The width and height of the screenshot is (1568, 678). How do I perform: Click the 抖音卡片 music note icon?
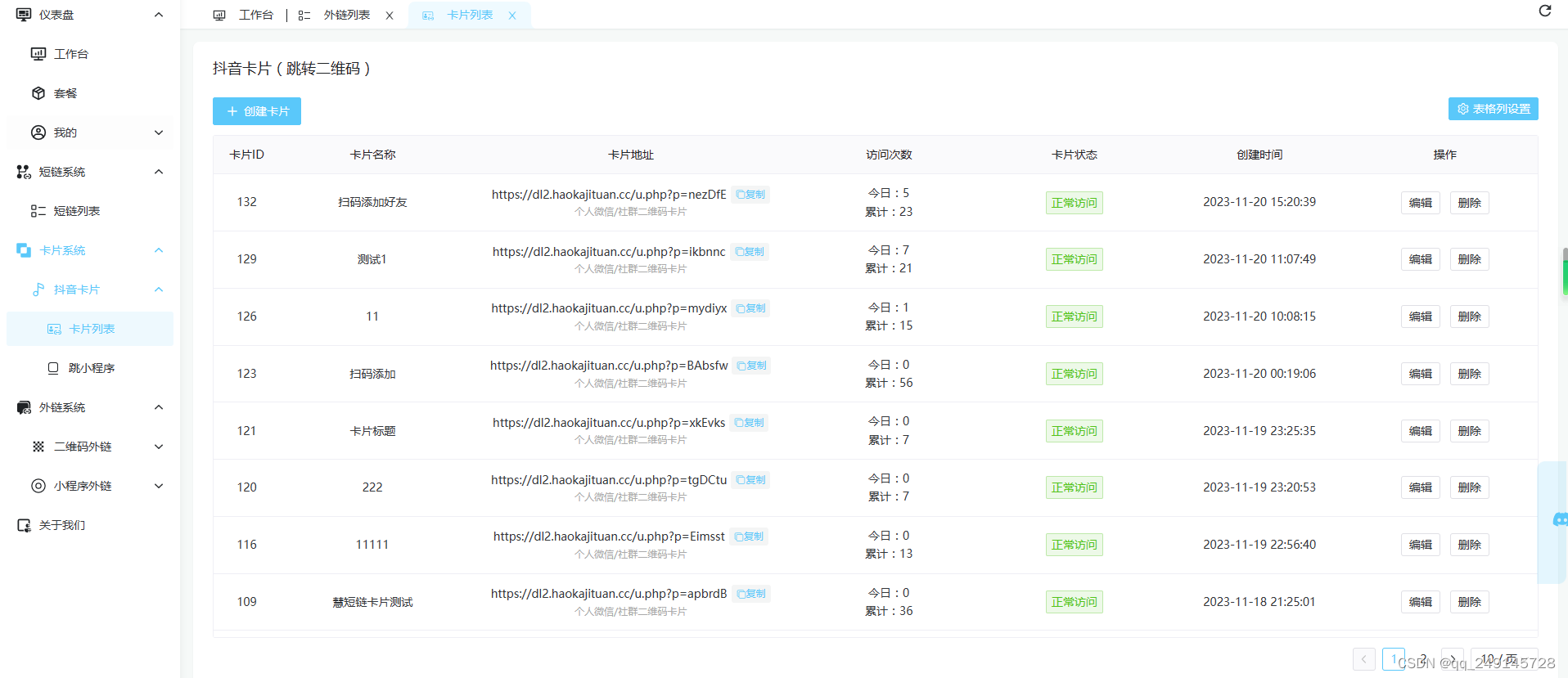point(38,290)
